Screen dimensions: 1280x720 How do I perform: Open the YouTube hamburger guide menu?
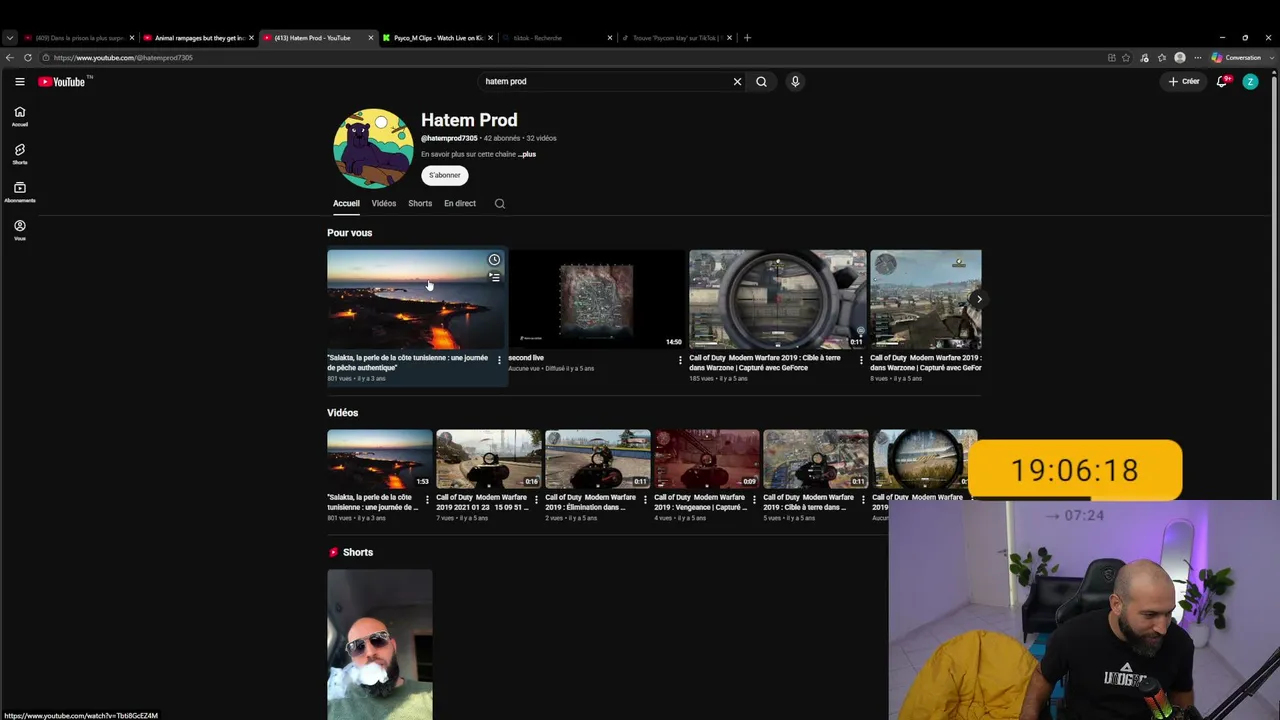point(19,82)
